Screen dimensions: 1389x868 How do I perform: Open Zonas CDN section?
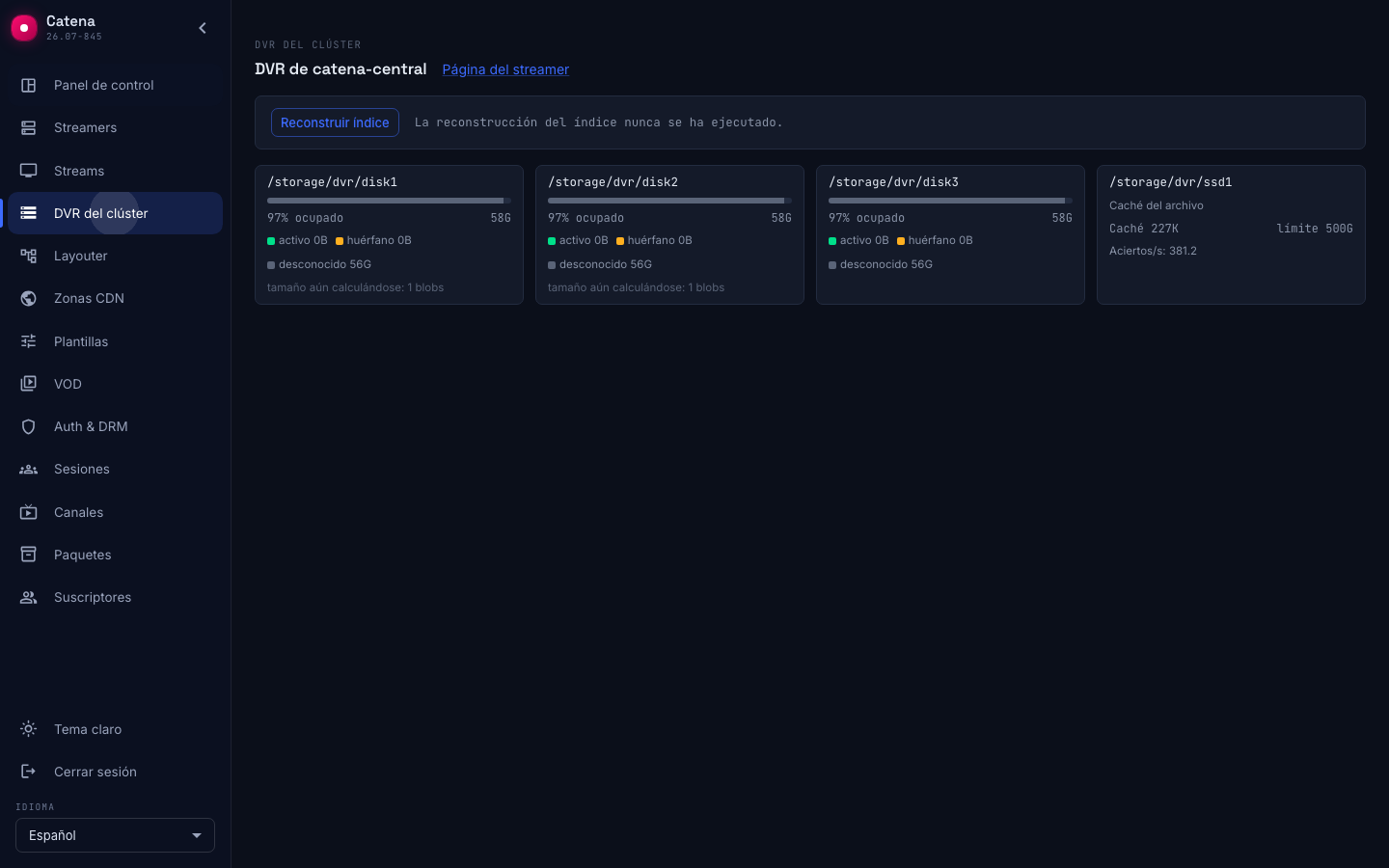tap(115, 298)
